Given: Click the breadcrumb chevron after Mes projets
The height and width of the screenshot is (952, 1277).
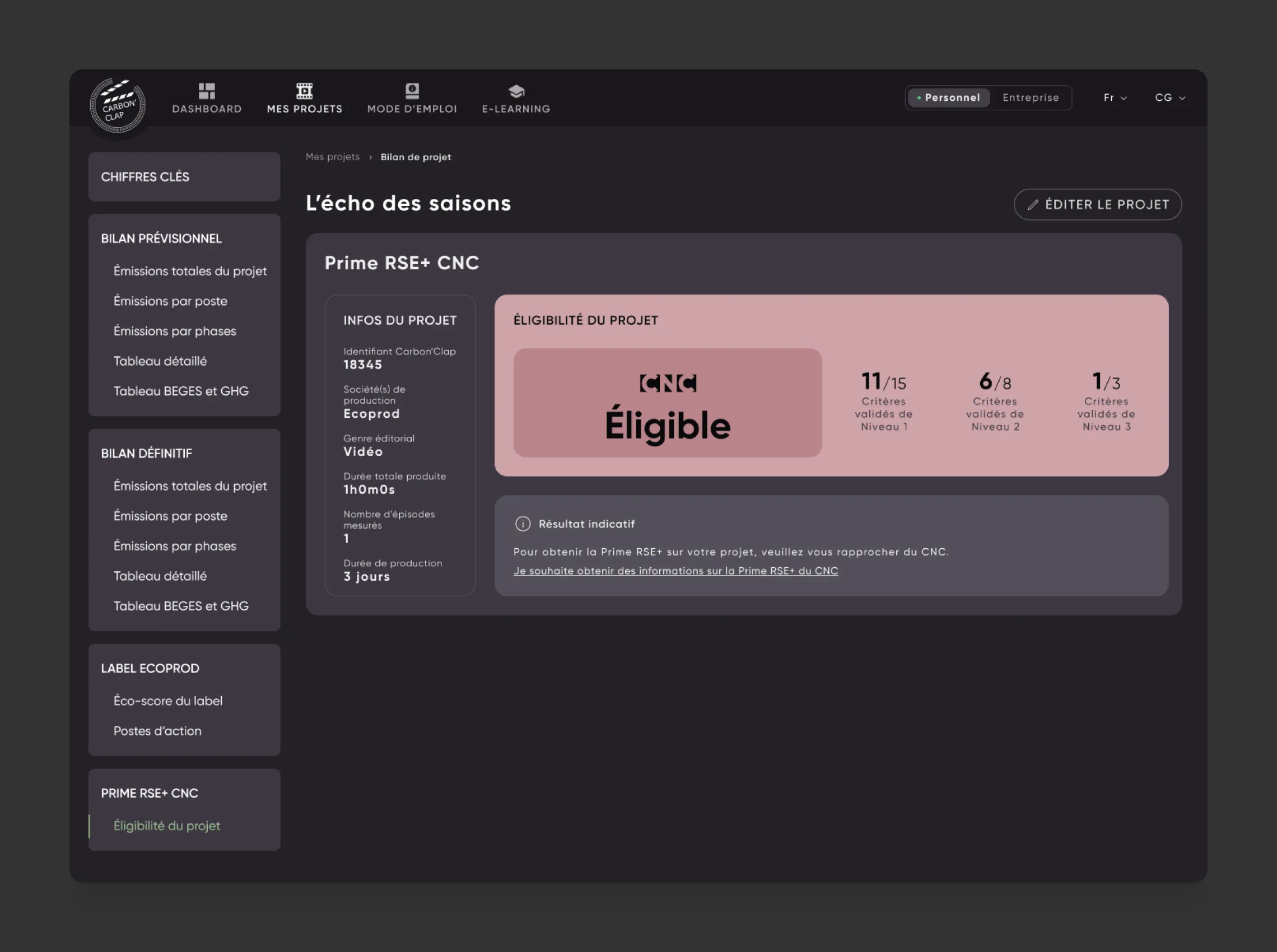Looking at the screenshot, I should (370, 157).
